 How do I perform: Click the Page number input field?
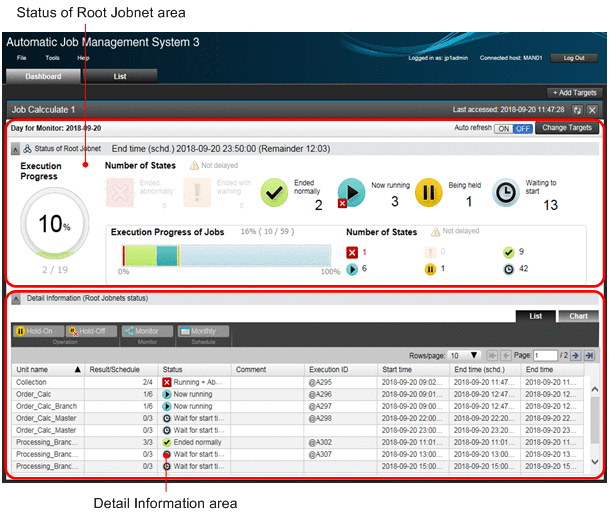click(x=545, y=355)
